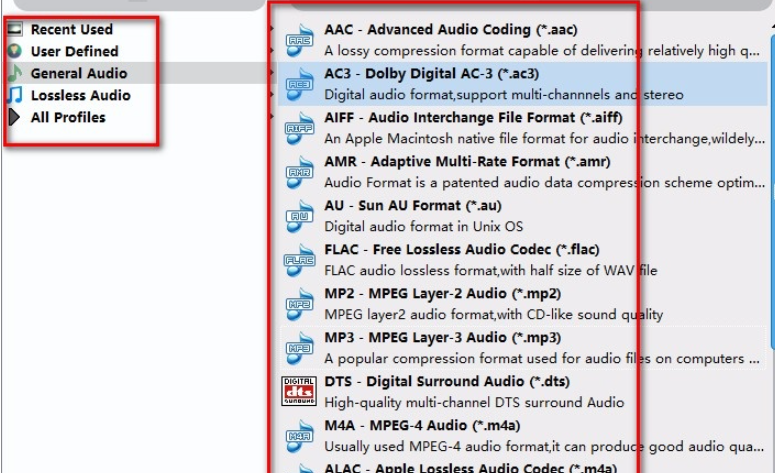The image size is (775, 473).
Task: Click description 'An Apple Macintosh native file format...'
Action: 544,139
